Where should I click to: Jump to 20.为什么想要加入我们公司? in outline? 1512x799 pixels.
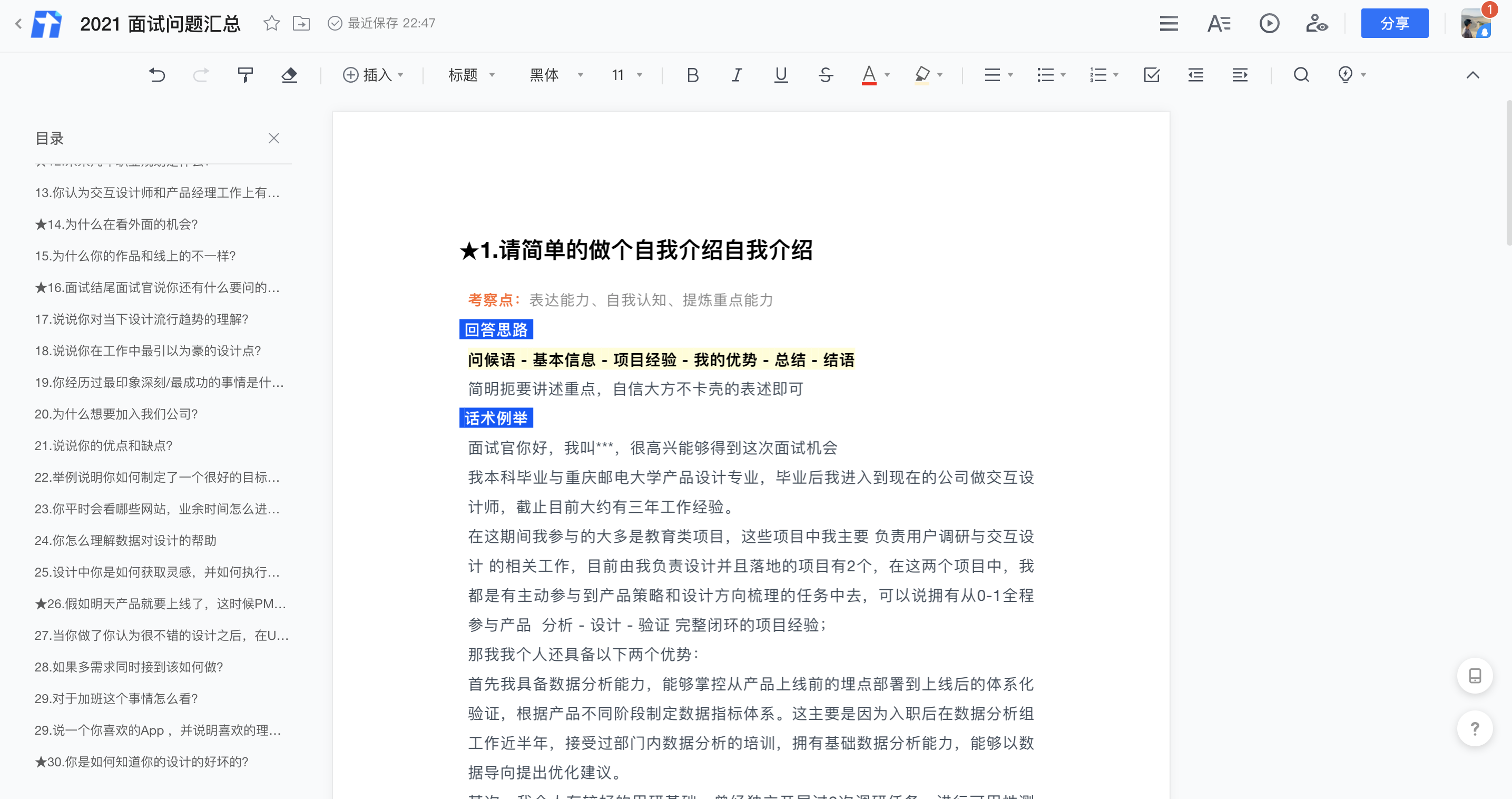(116, 414)
